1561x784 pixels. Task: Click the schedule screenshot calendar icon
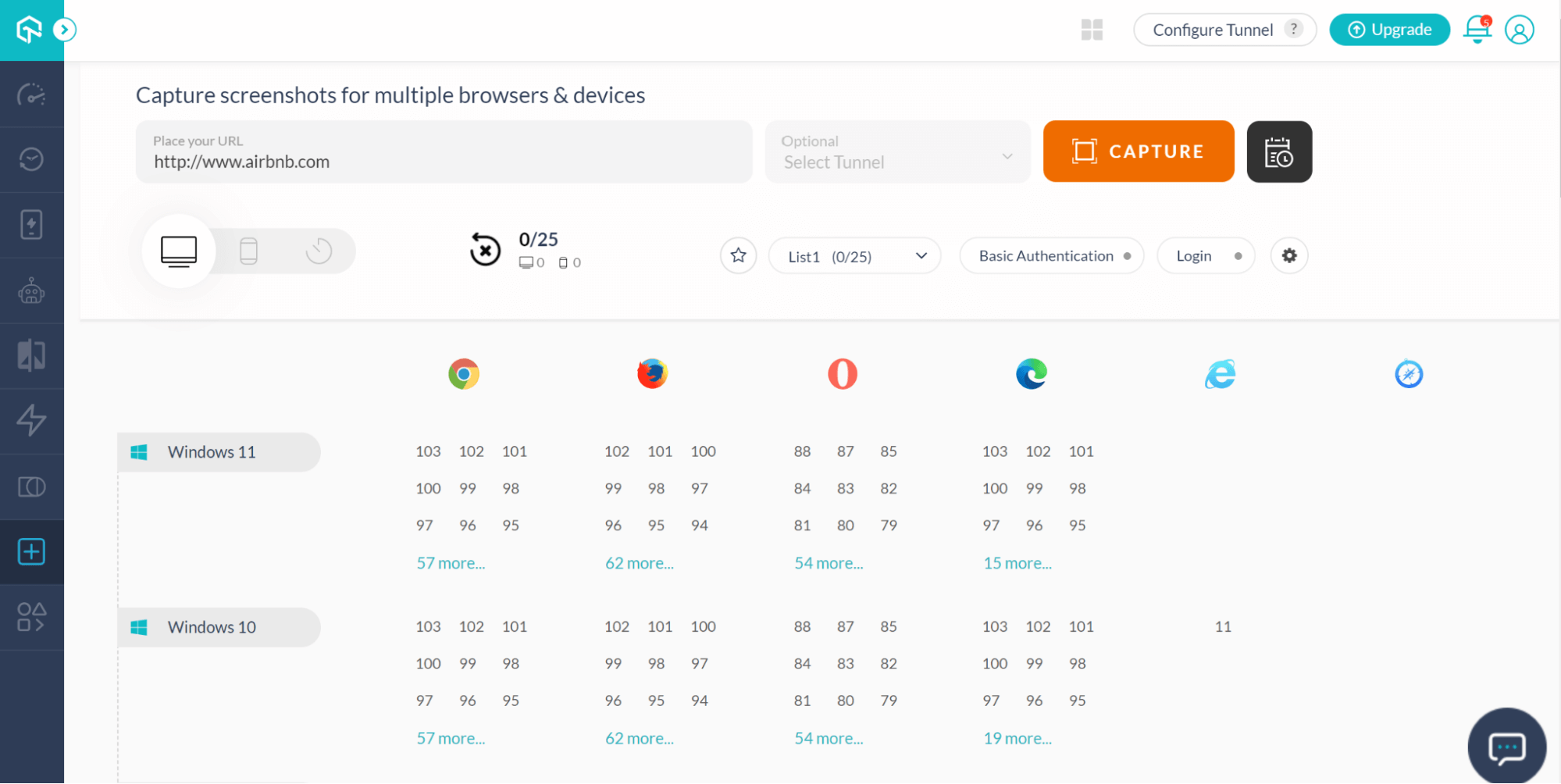(1278, 151)
